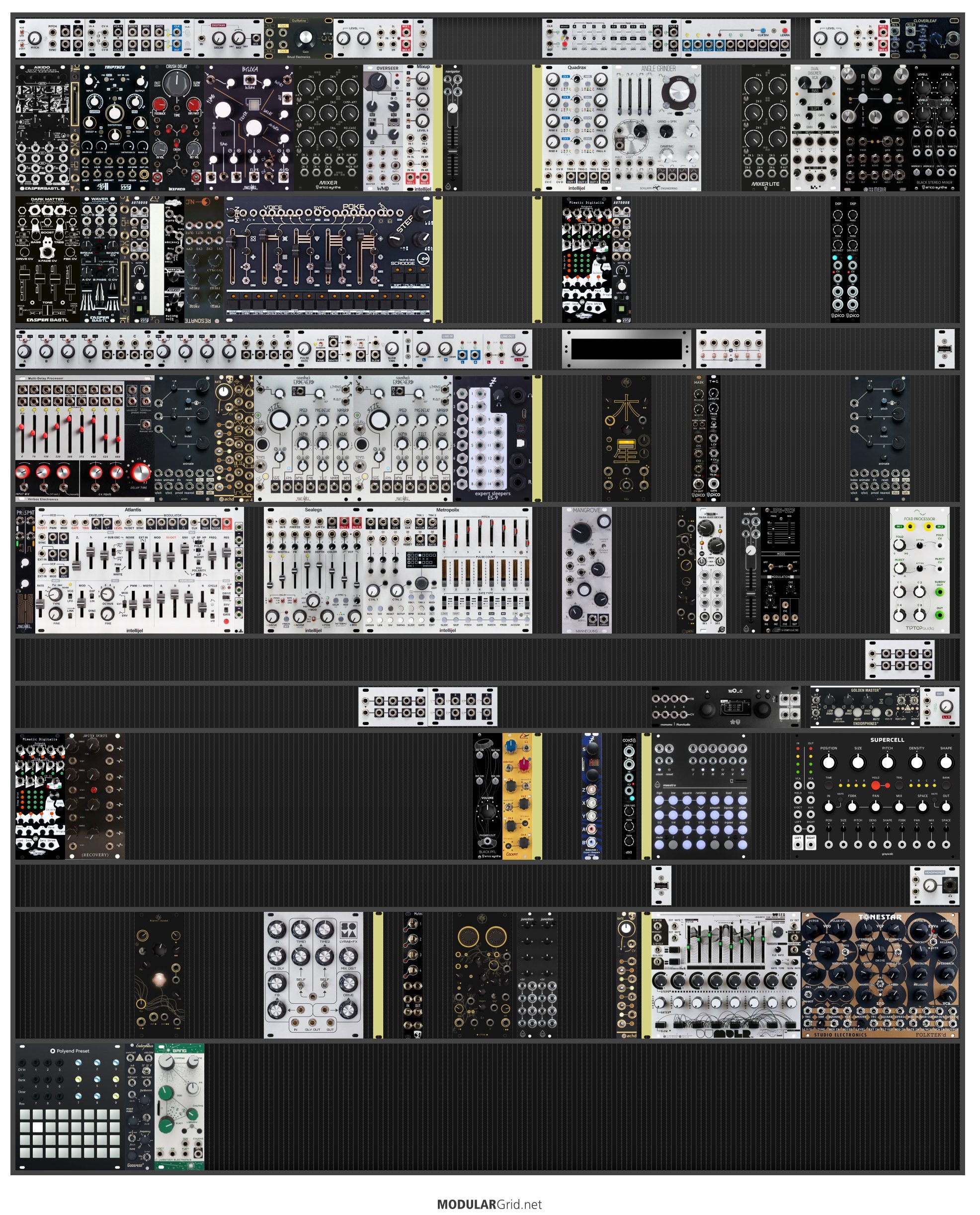980x1215 pixels.
Task: Click the red HOLD button on Supercell
Action: 876,786
